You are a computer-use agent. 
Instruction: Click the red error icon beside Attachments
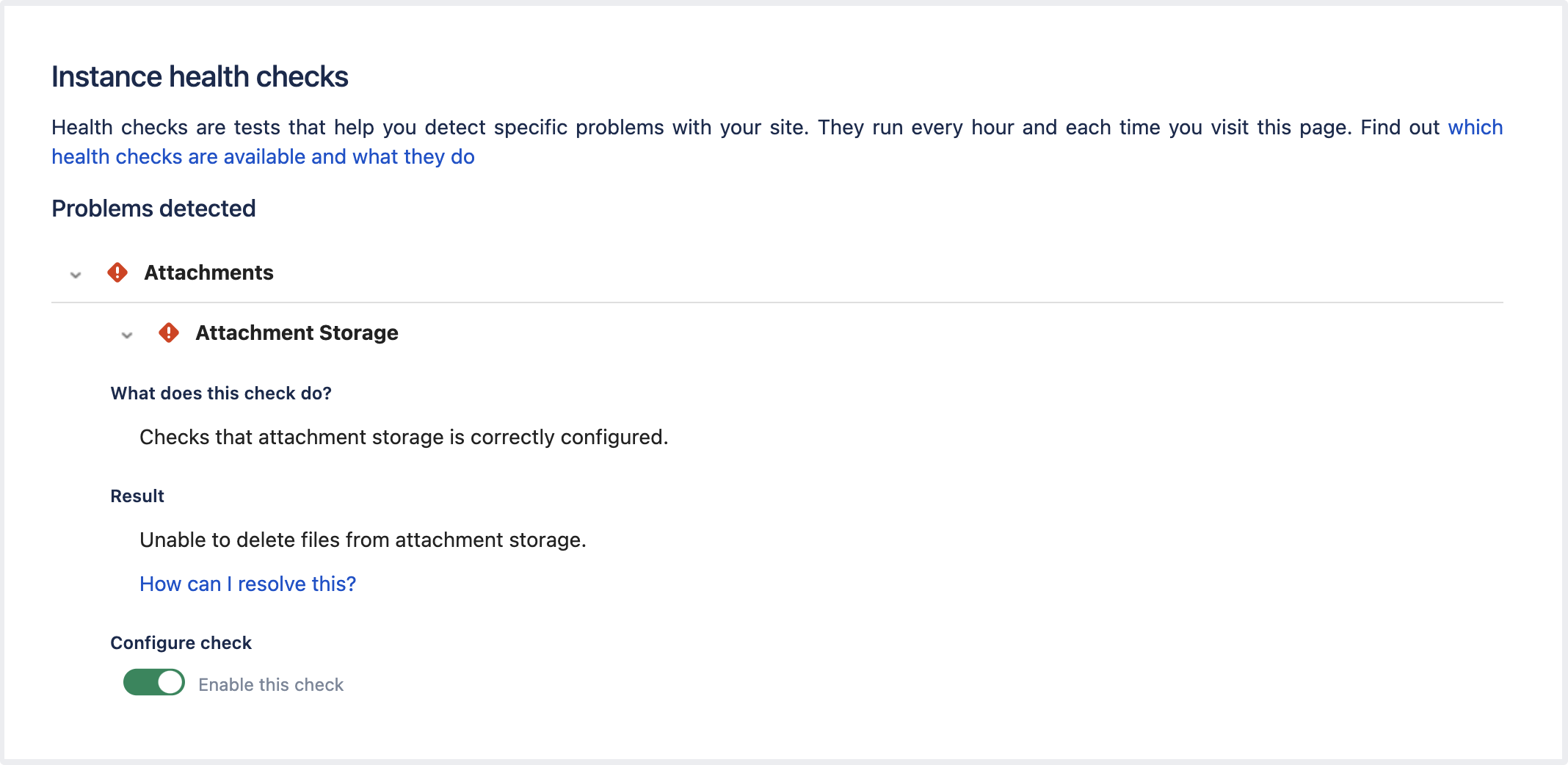(117, 272)
